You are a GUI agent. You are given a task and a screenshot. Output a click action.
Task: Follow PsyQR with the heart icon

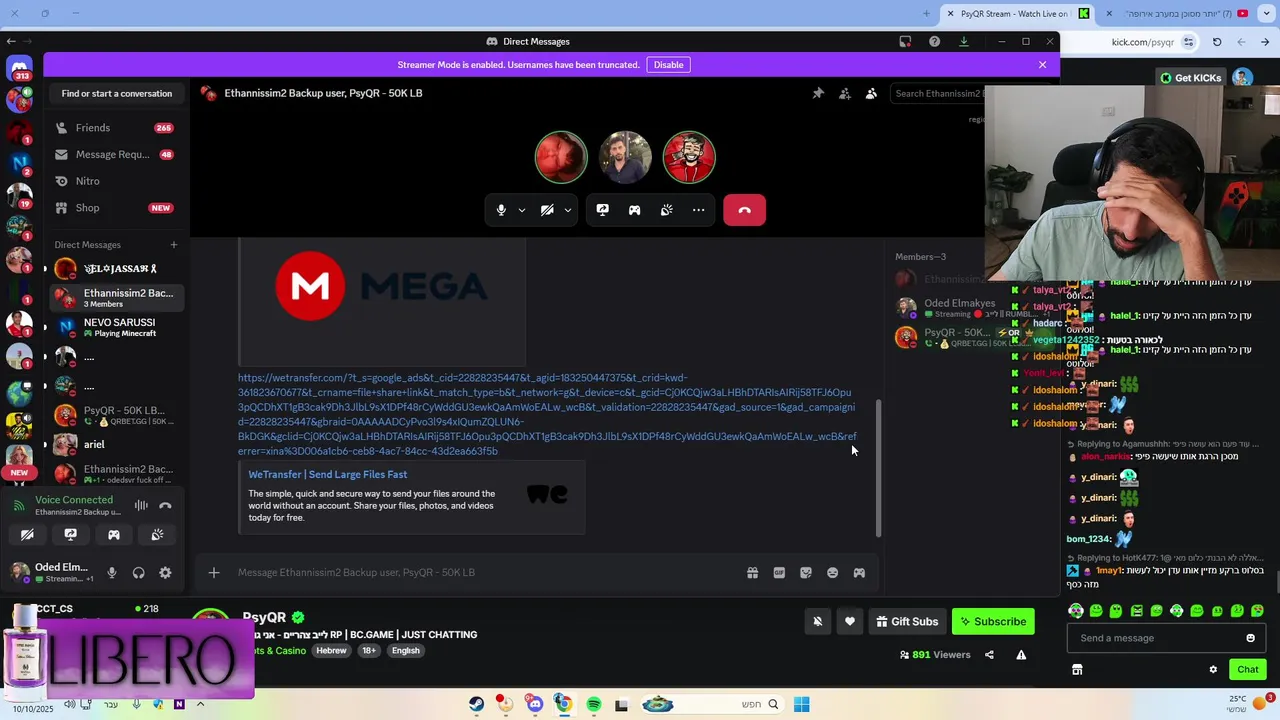point(850,621)
